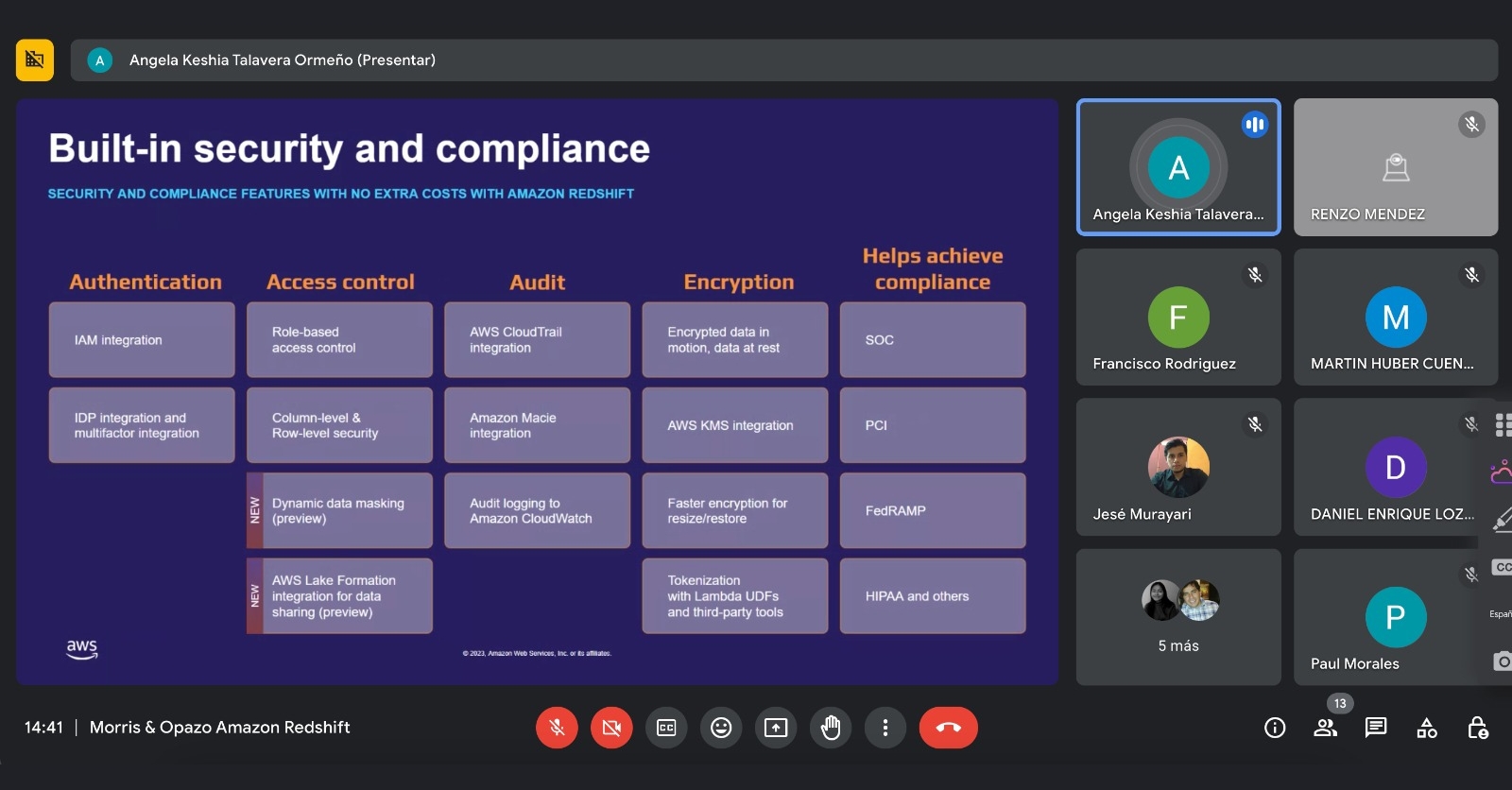Click the 'Audit' column heading on the slide
Viewport: 1512px width, 790px height.
(538, 282)
